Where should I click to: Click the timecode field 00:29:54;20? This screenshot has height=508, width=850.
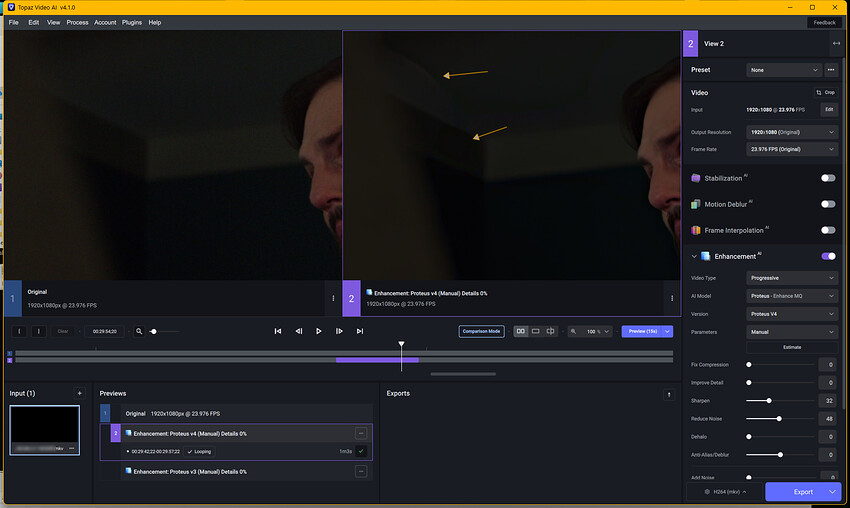pyautogui.click(x=105, y=331)
